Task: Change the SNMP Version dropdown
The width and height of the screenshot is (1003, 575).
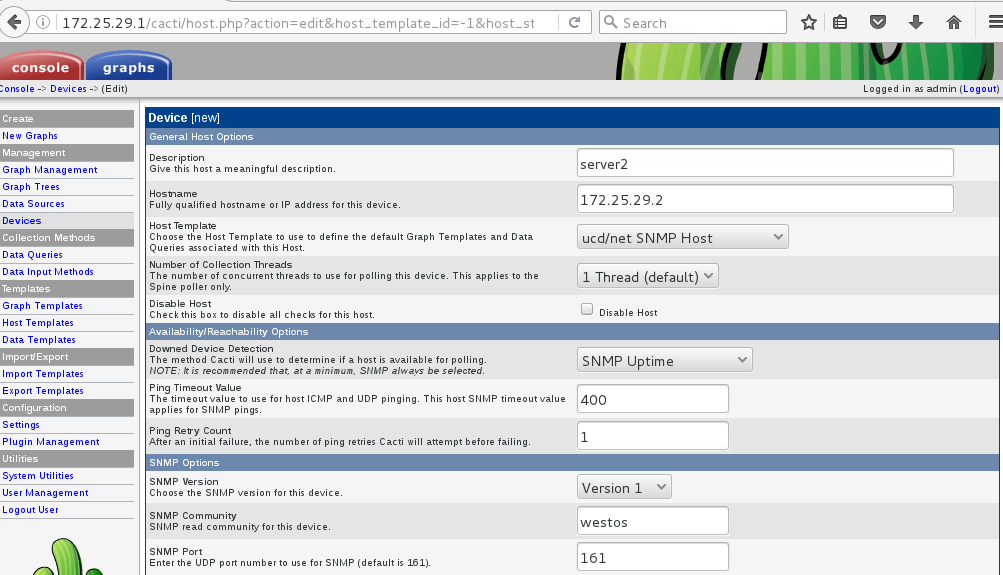Action: pos(624,487)
